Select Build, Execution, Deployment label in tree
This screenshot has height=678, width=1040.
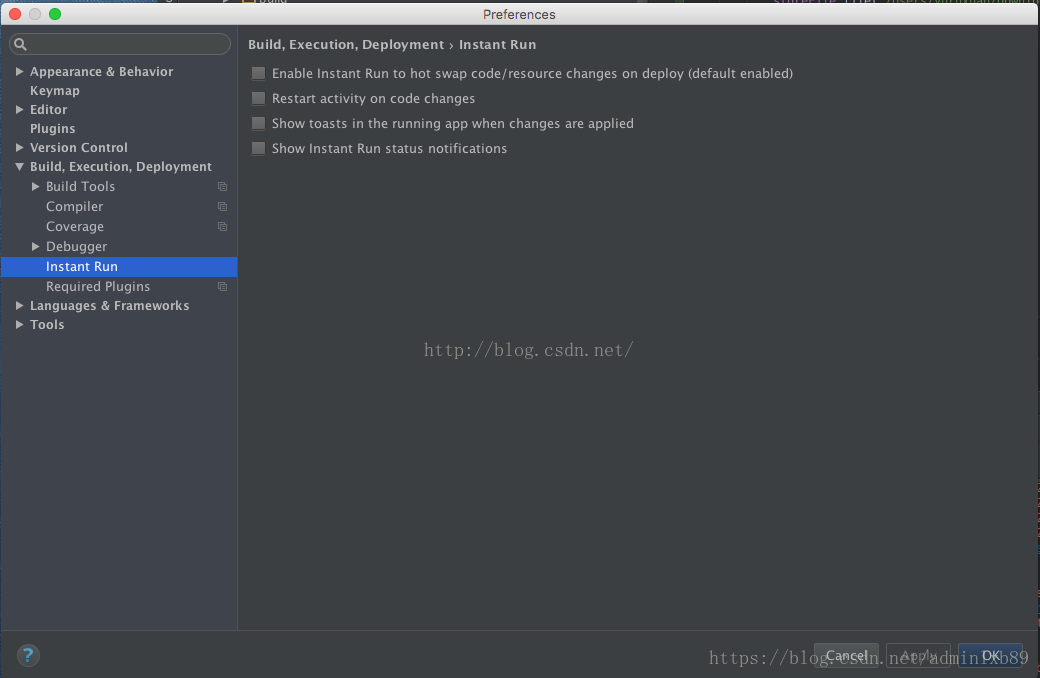[121, 167]
